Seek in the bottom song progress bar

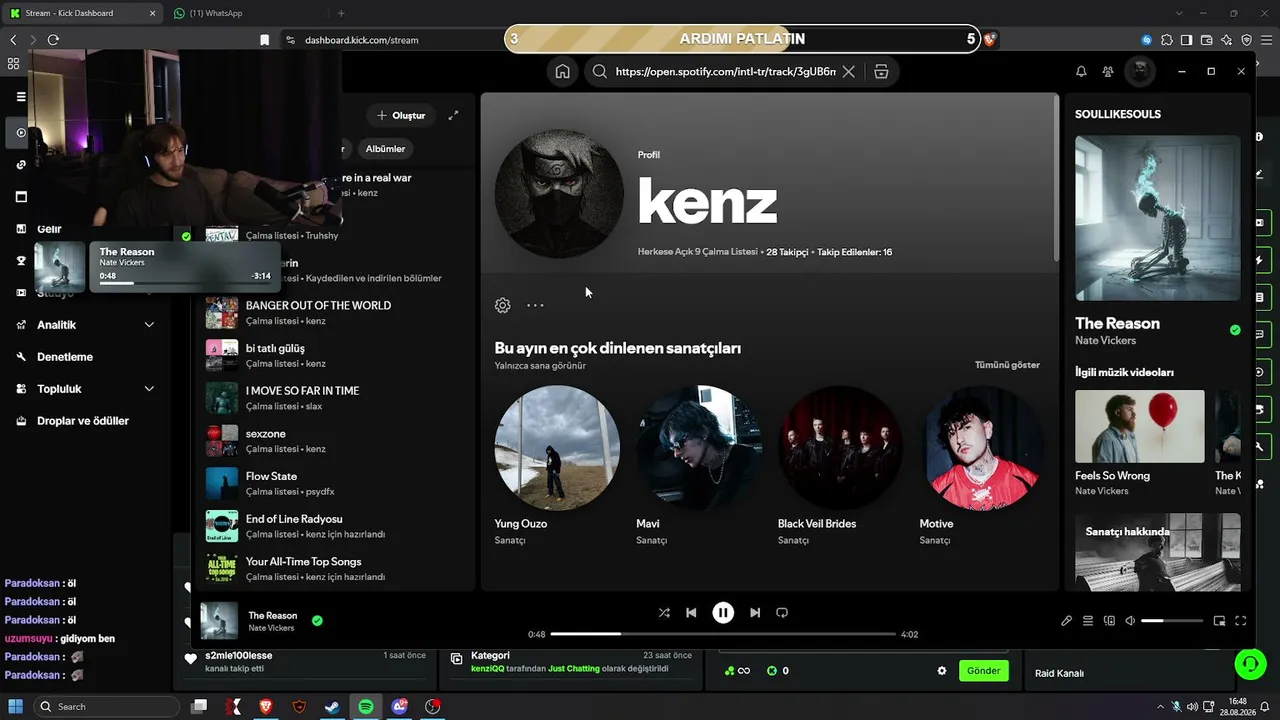pos(723,634)
